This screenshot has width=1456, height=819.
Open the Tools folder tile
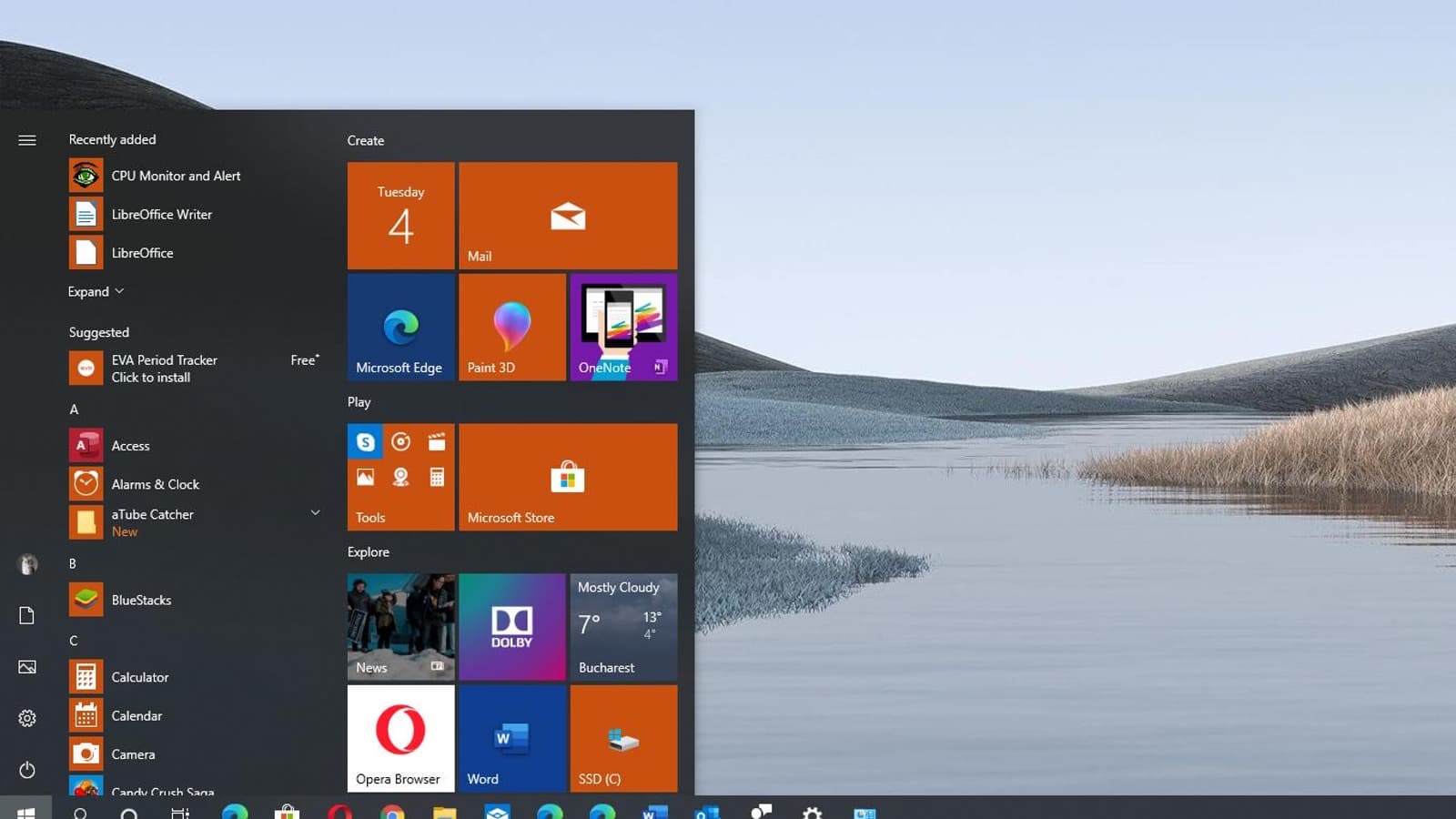click(400, 477)
